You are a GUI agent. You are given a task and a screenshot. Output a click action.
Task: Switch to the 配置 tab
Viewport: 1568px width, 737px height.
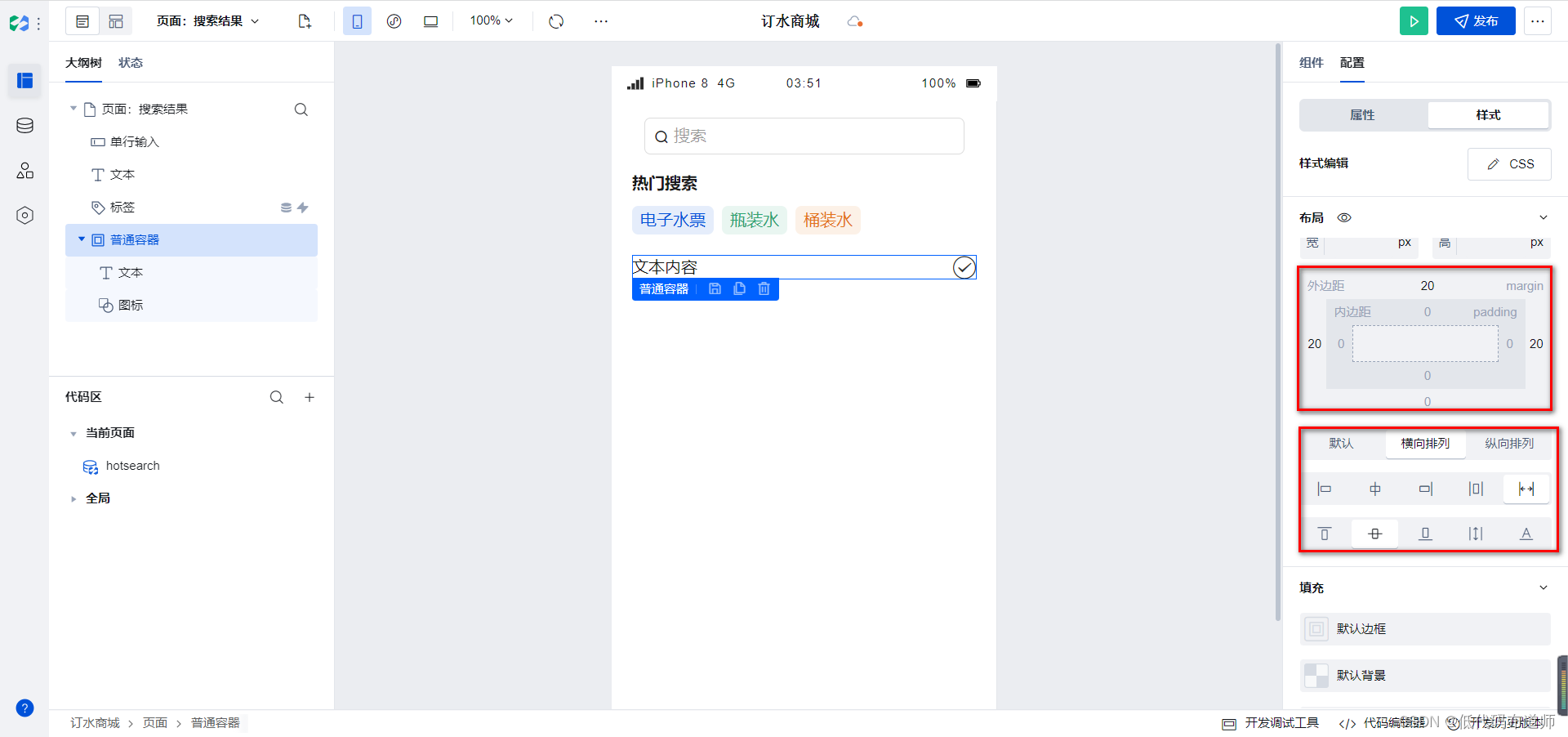point(1352,63)
